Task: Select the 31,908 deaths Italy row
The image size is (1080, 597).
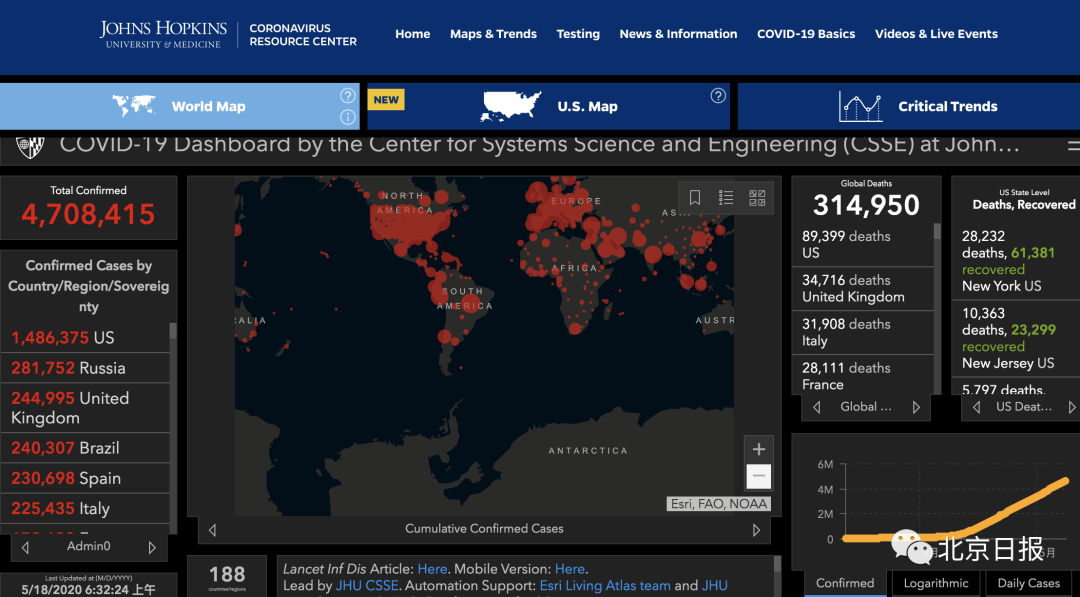Action: (862, 333)
